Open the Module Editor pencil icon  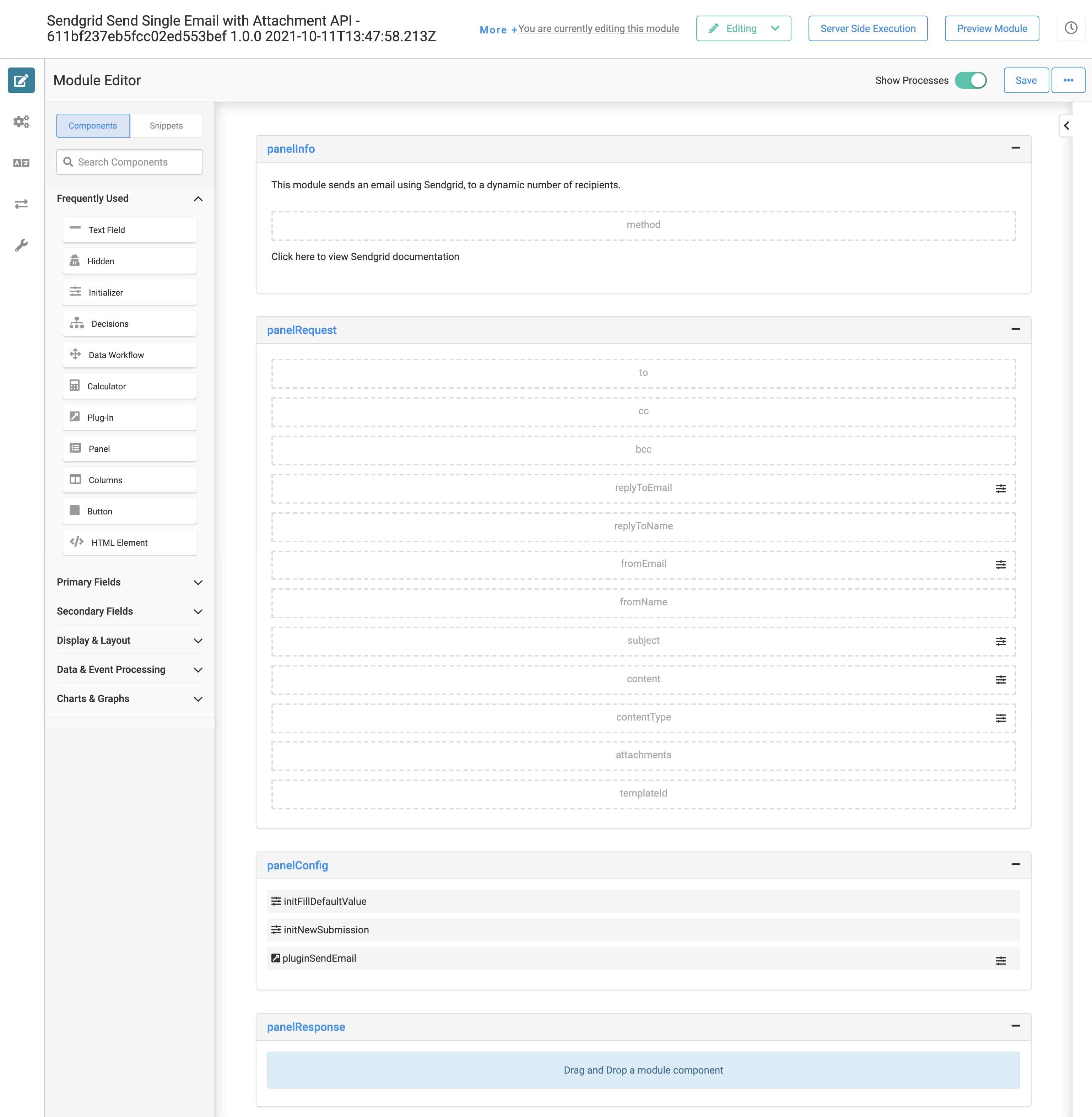pos(21,80)
